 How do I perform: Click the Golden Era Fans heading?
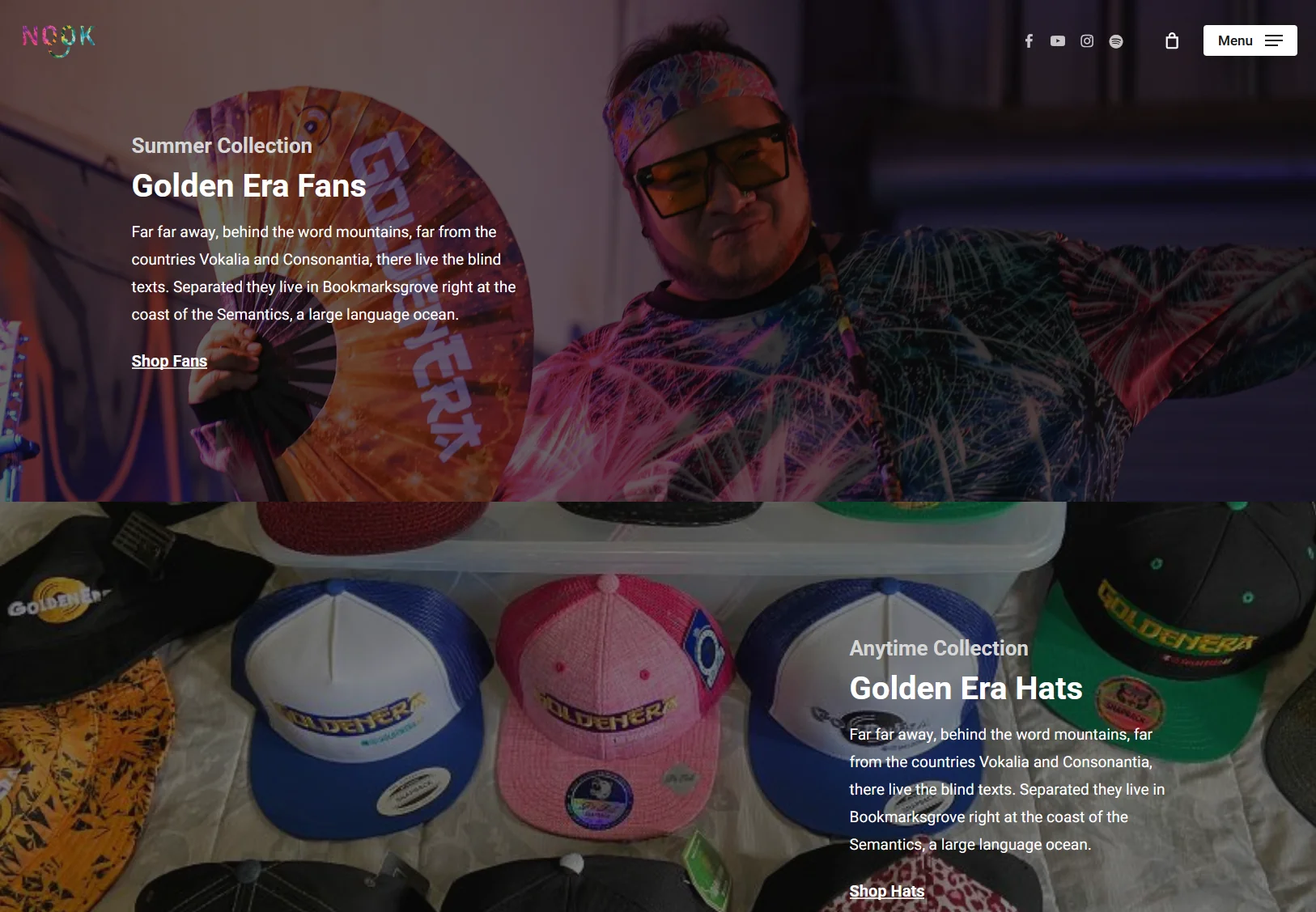pyautogui.click(x=248, y=185)
